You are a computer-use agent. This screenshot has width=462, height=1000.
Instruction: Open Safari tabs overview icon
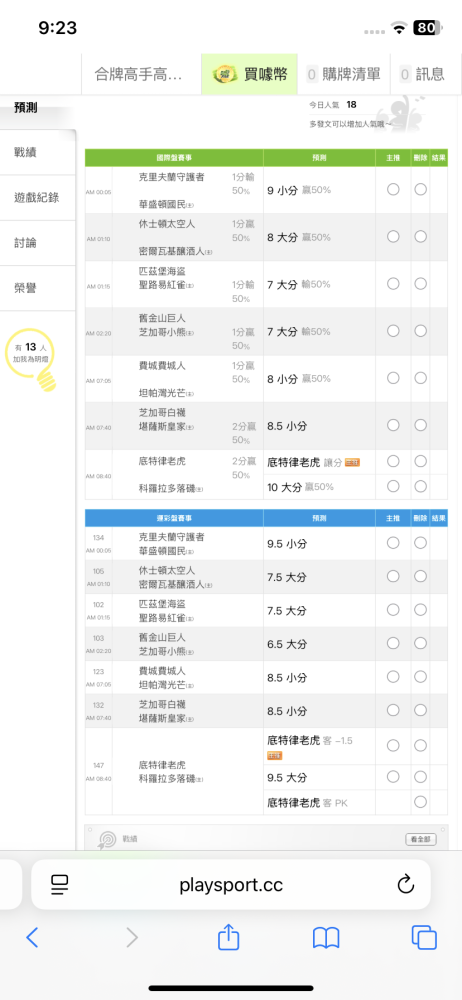coord(424,938)
